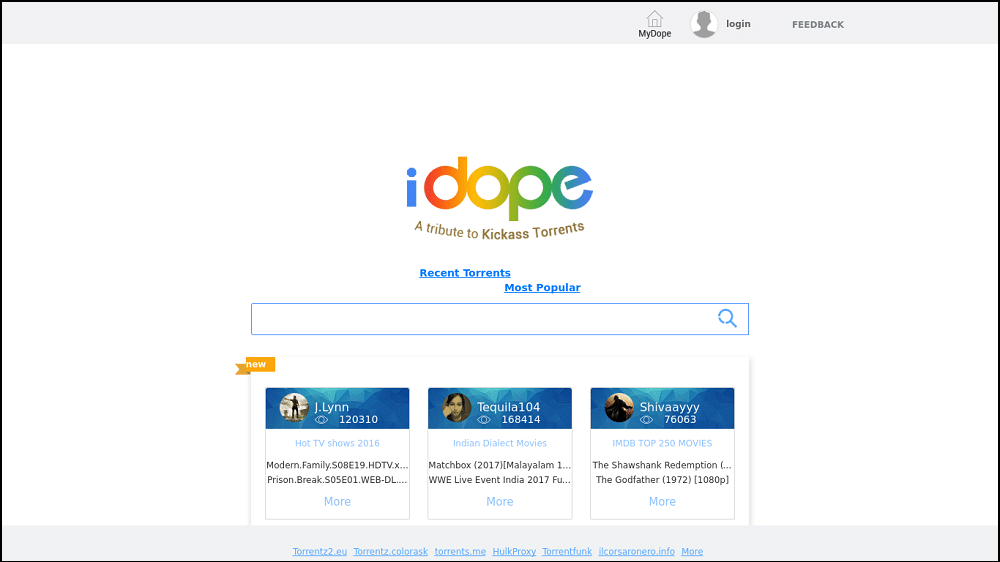Open FEEDBACK in top bar
Image resolution: width=1000 pixels, height=562 pixels.
coord(818,24)
